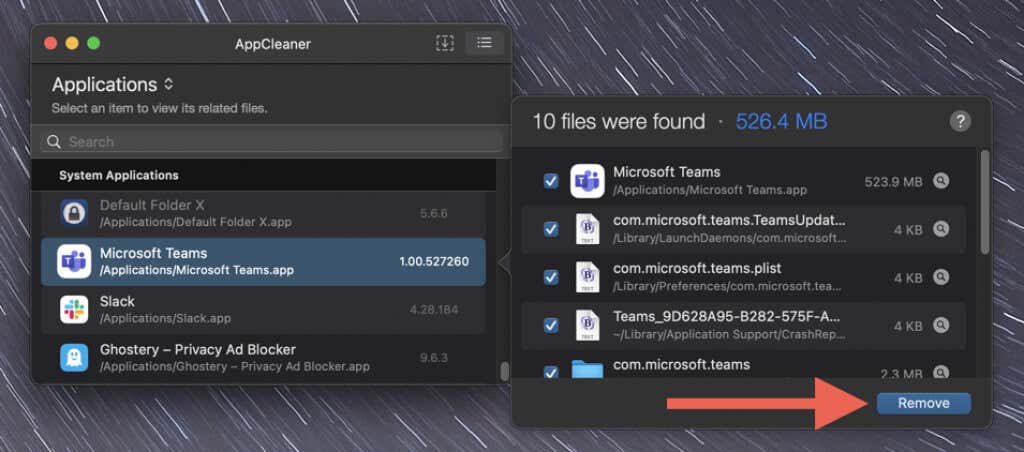Switch to the list view icon in the title bar

click(484, 43)
